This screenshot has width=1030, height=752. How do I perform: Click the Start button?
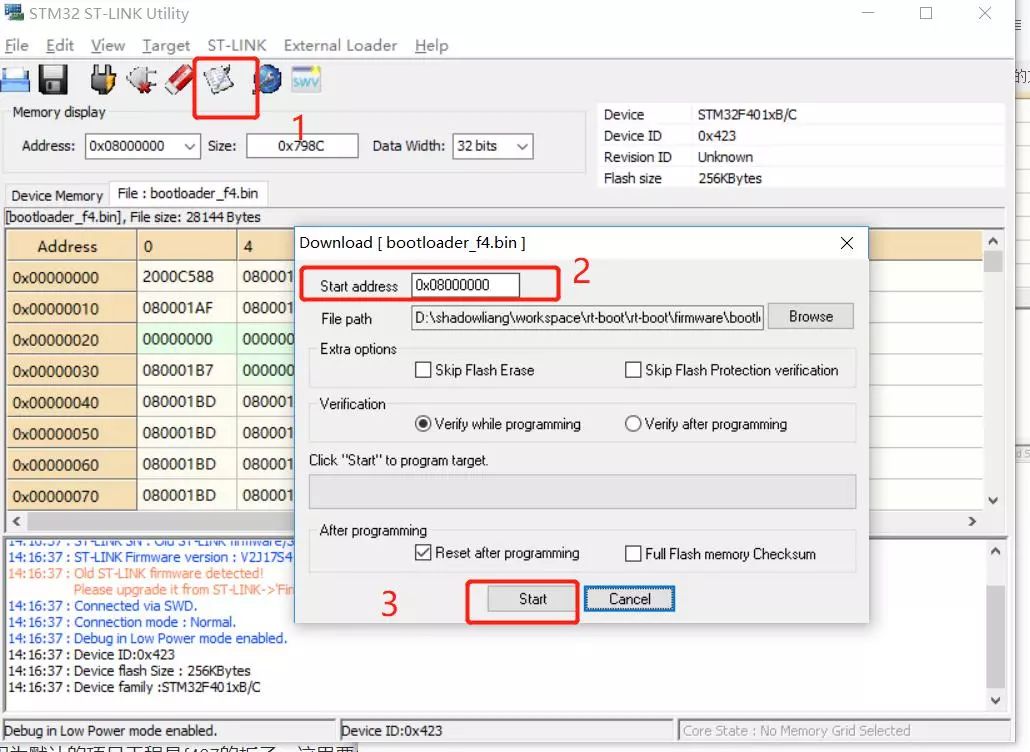click(x=533, y=599)
